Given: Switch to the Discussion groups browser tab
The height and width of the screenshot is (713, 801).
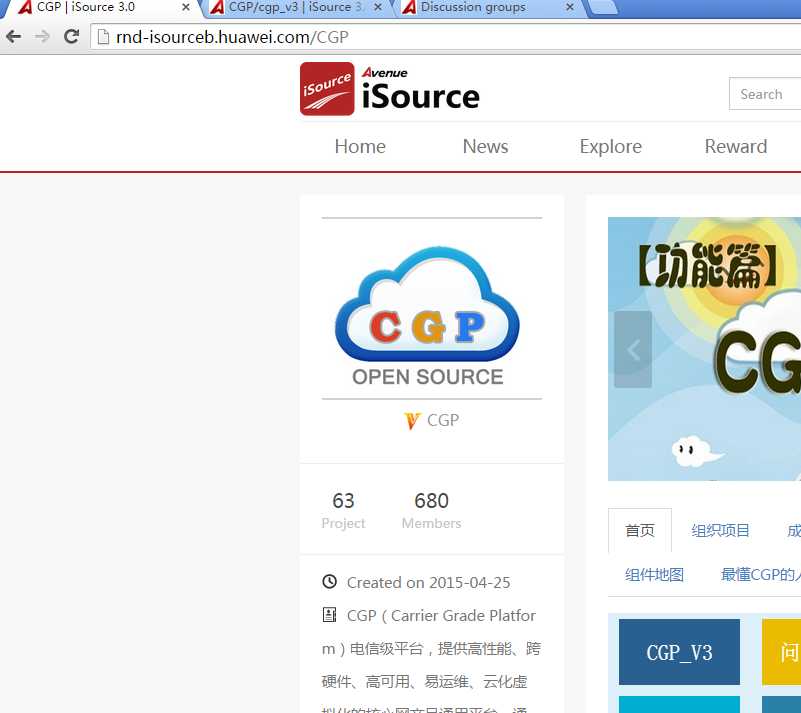Looking at the screenshot, I should 489,8.
